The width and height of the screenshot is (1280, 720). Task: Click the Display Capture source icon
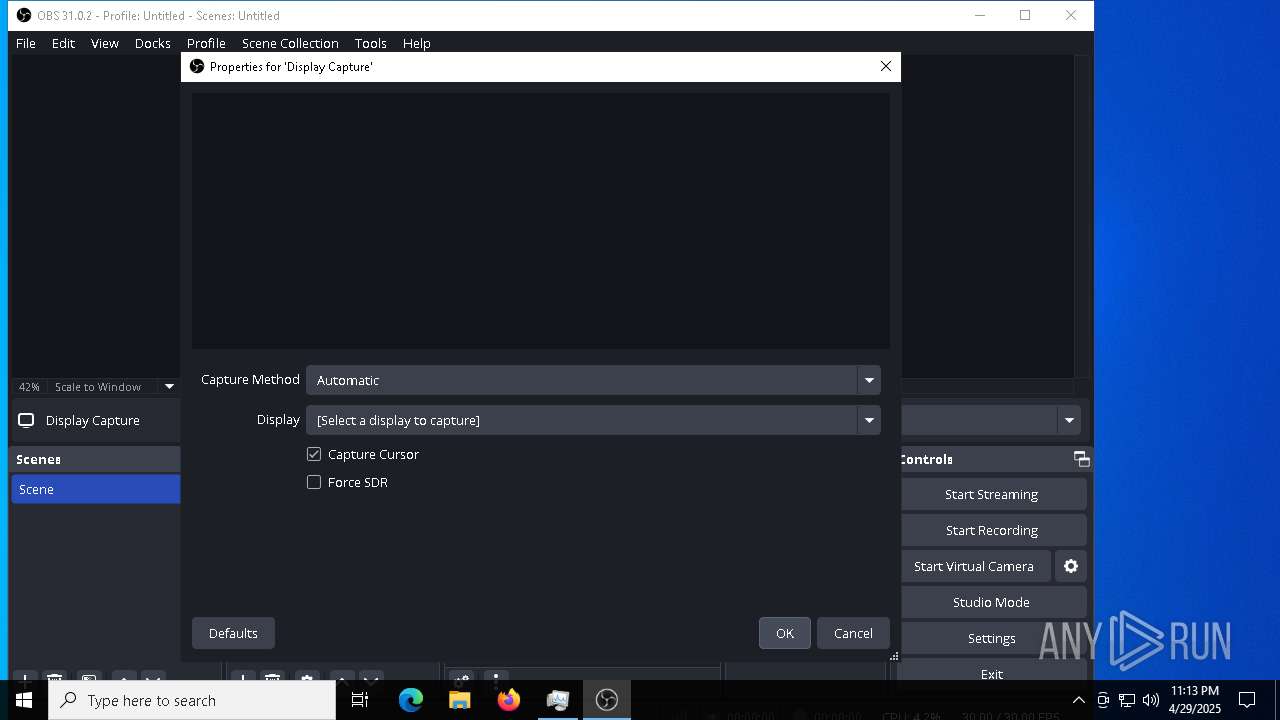coord(26,420)
